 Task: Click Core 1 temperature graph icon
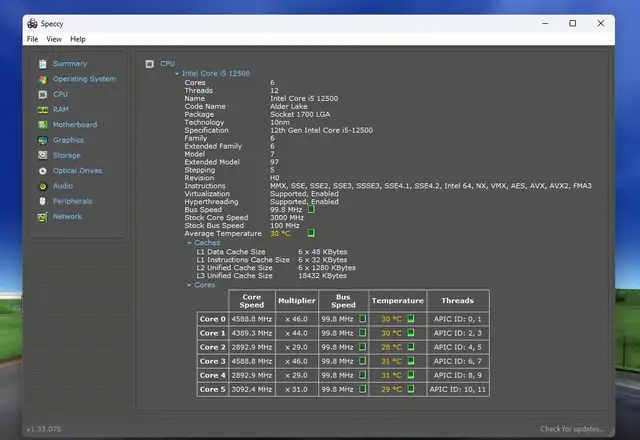(x=411, y=333)
